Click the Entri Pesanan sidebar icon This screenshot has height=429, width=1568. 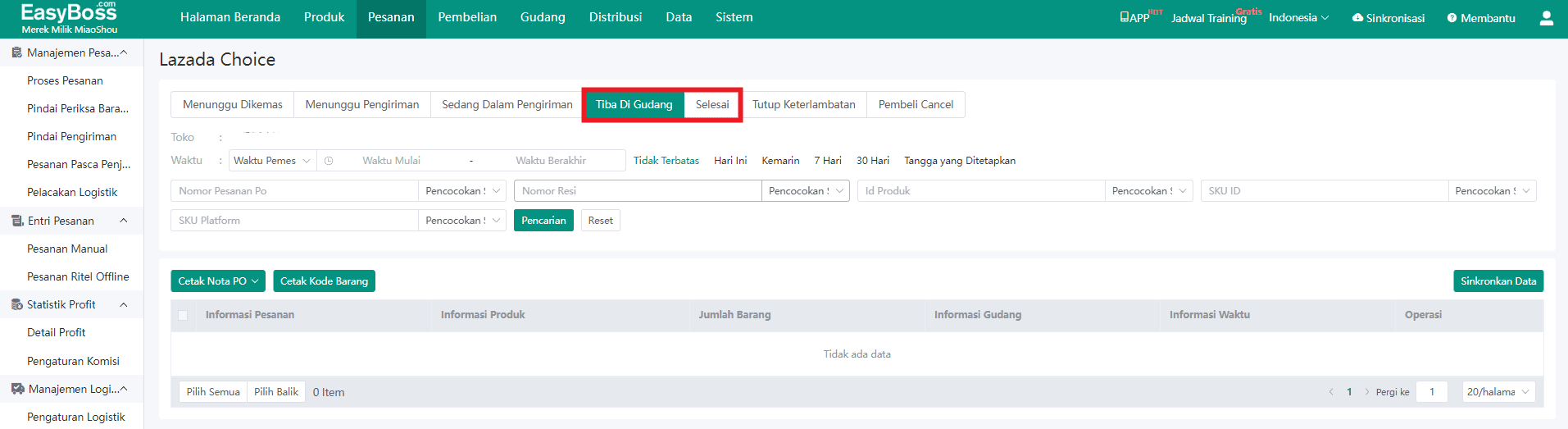tap(17, 221)
